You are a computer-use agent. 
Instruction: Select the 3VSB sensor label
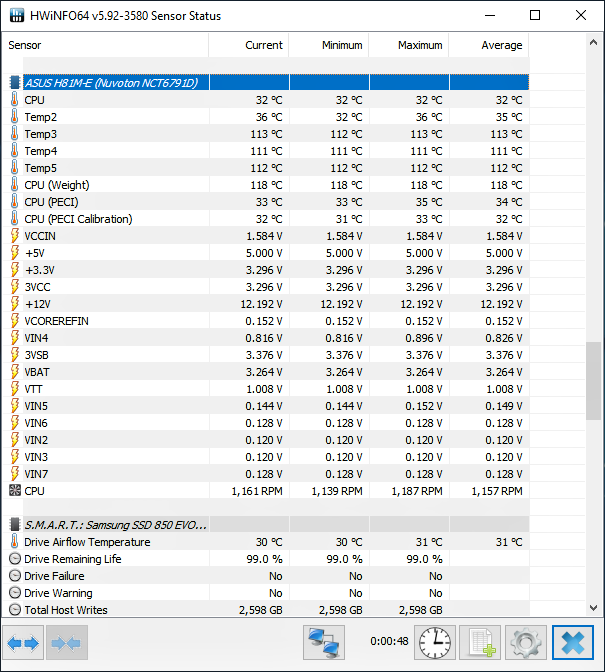36,355
